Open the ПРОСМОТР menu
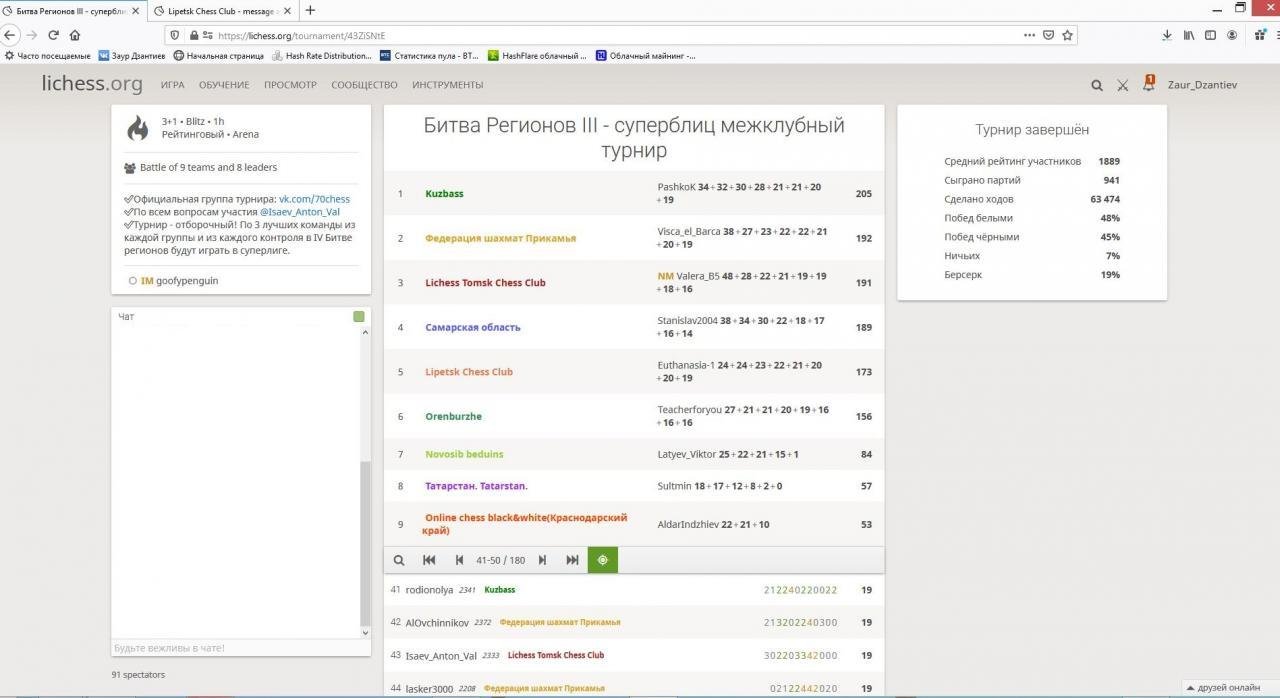 [290, 85]
